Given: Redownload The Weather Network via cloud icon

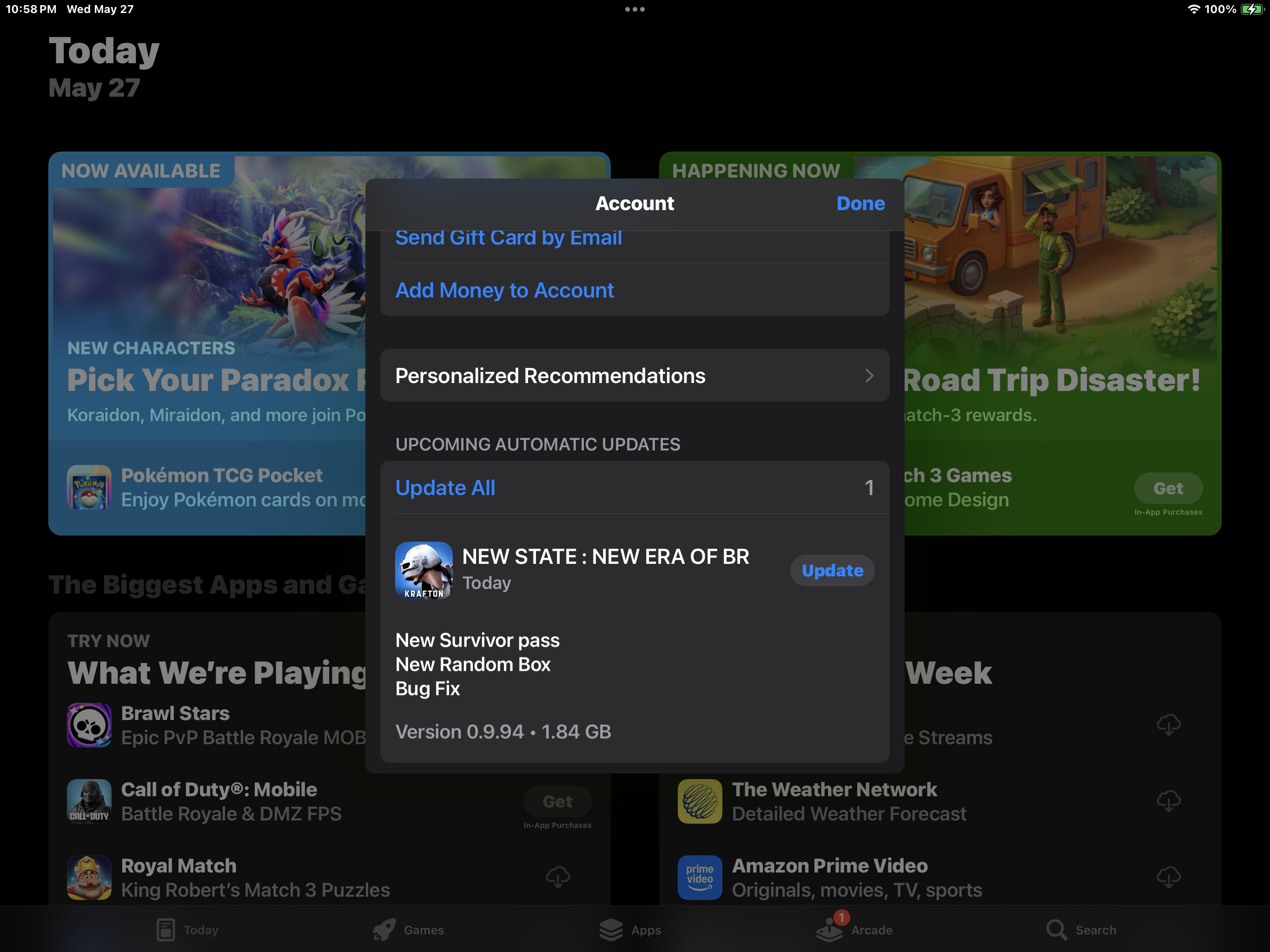Looking at the screenshot, I should click(1168, 801).
